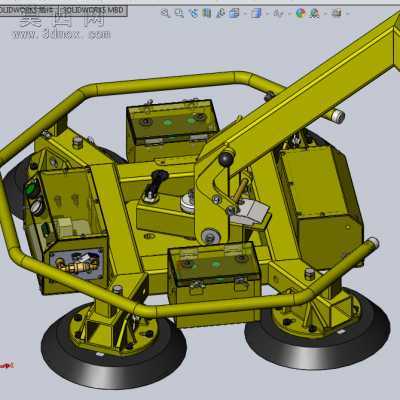Click the Zoom to Fit icon
This screenshot has height=400, width=400.
tap(165, 13)
